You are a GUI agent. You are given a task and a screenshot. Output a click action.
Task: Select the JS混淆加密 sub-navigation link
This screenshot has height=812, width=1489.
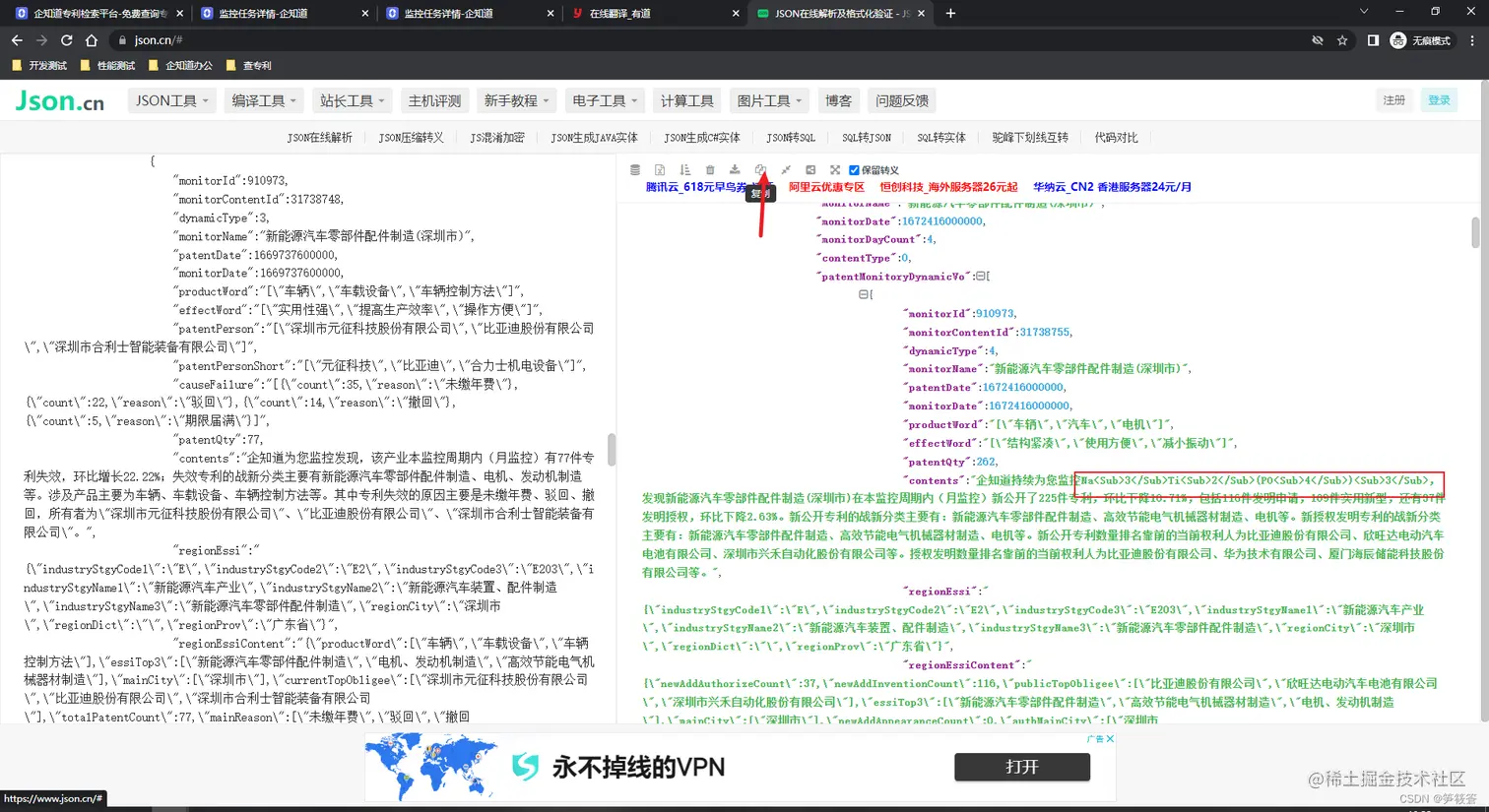[x=497, y=138]
